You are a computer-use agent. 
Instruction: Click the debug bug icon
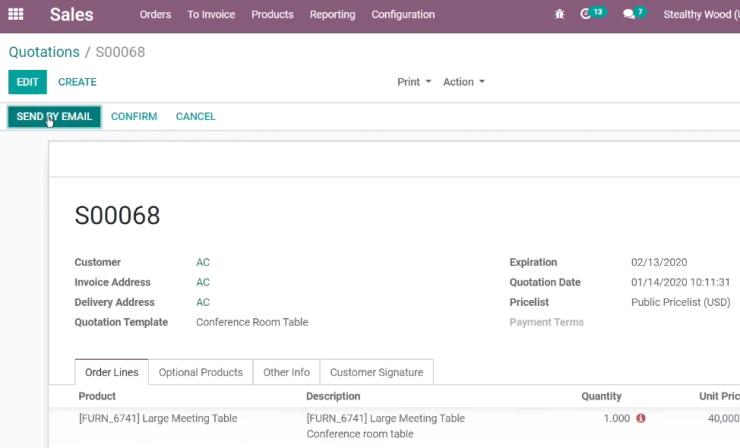[559, 14]
